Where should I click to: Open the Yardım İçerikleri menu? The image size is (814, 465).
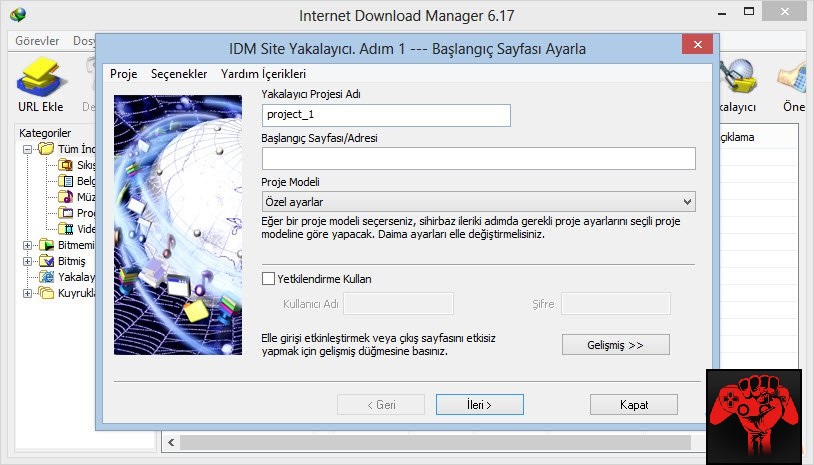[263, 74]
